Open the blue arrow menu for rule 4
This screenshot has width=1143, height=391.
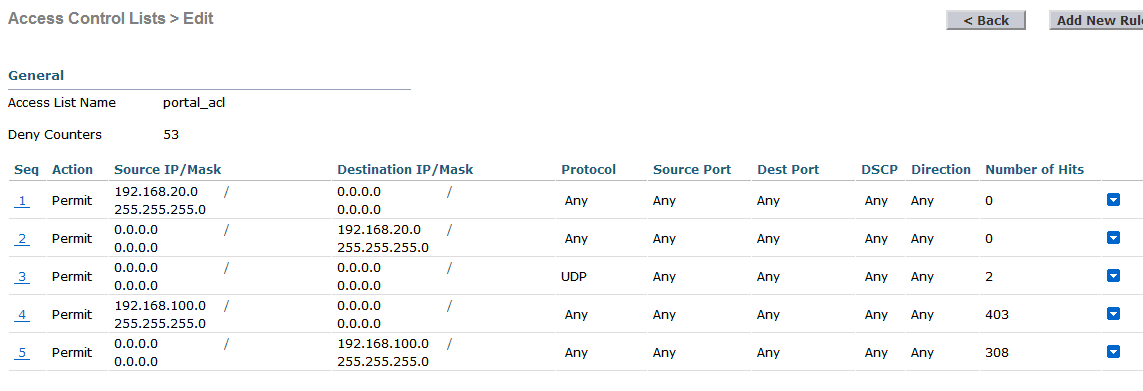pyautogui.click(x=1113, y=314)
